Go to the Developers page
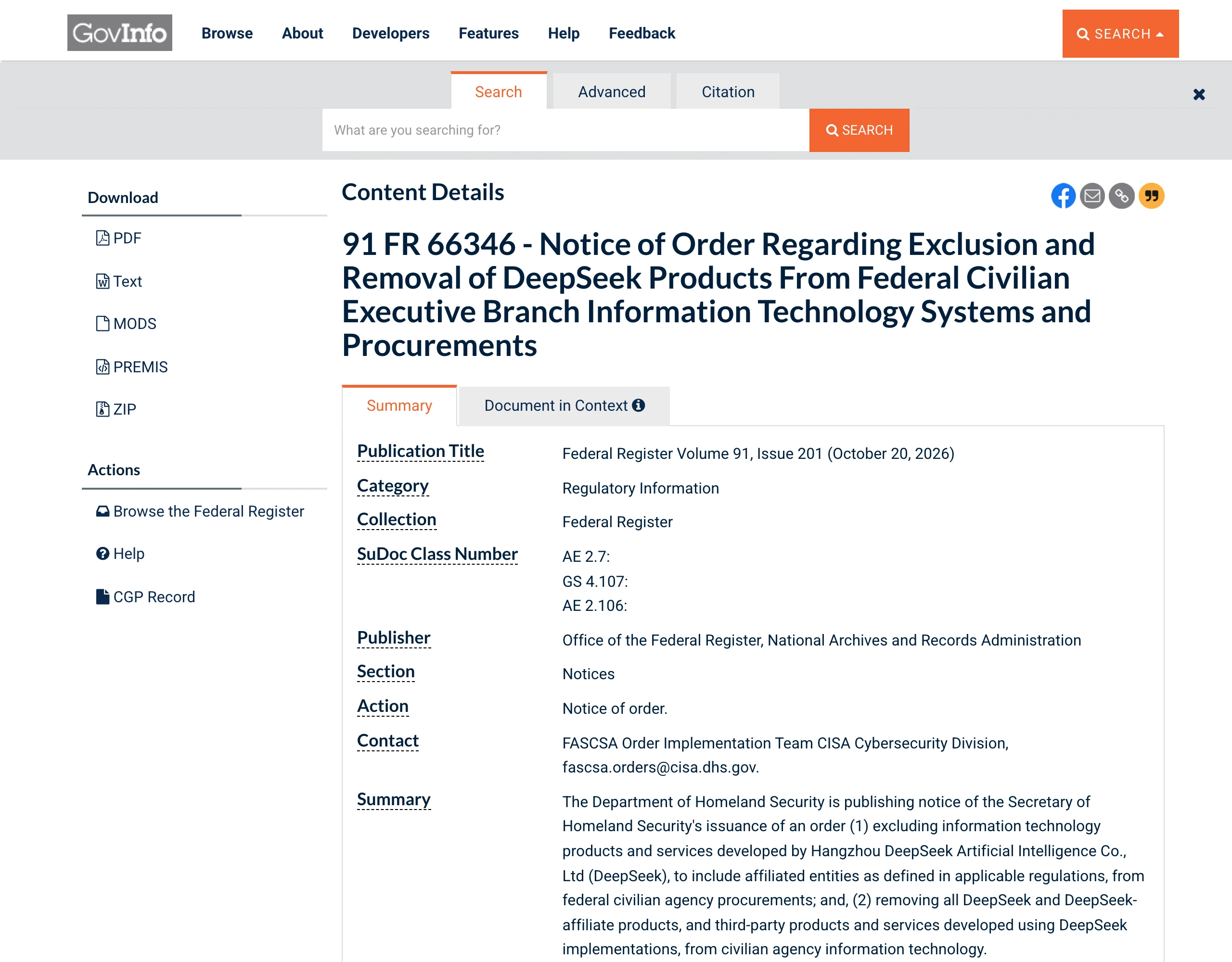Screen dimensions: 1232x962 pos(390,33)
